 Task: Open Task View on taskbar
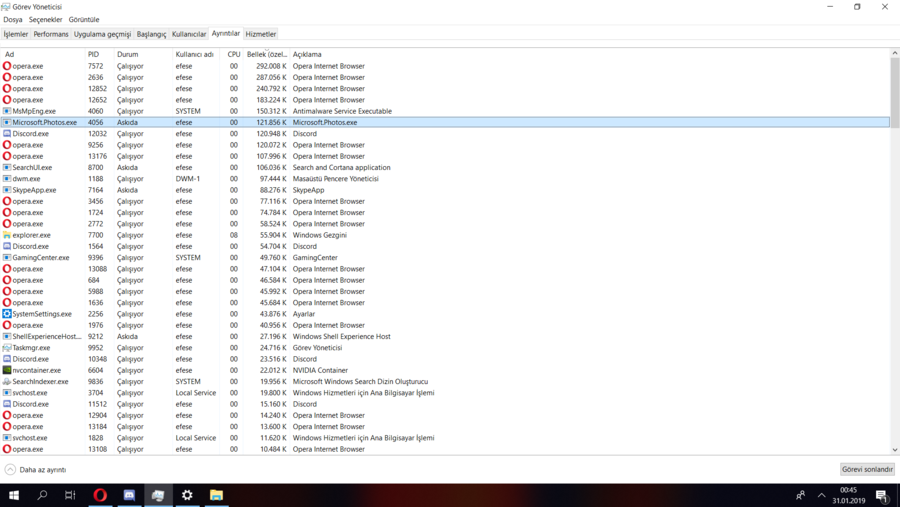[70, 495]
